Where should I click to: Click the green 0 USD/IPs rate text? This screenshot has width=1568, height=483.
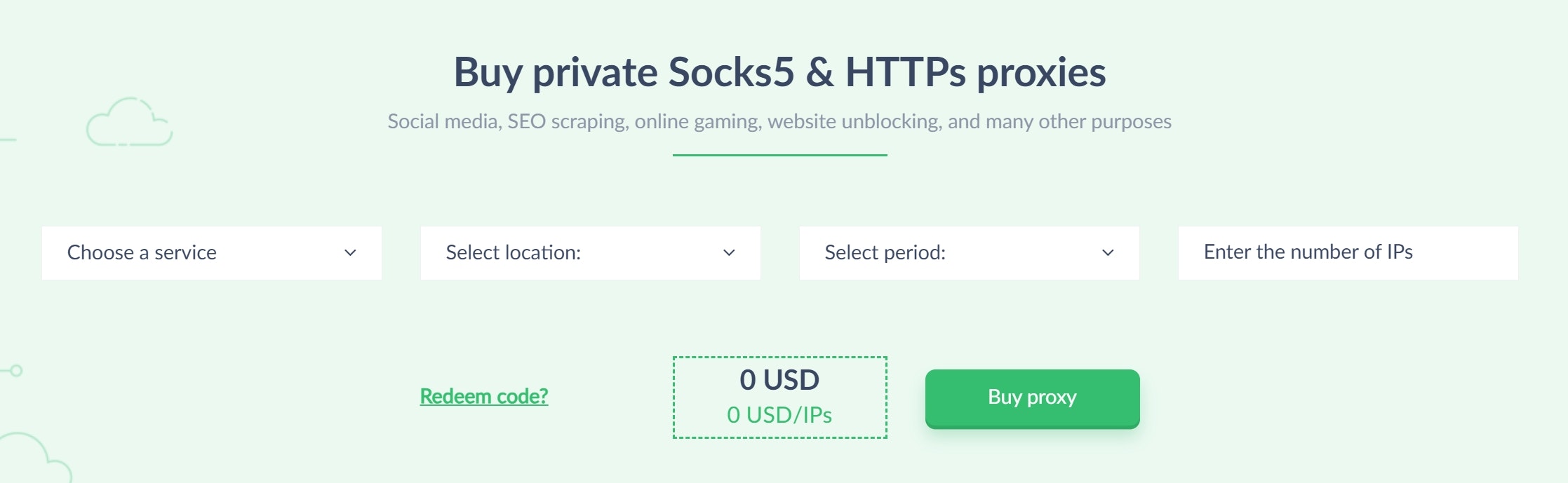pos(779,415)
